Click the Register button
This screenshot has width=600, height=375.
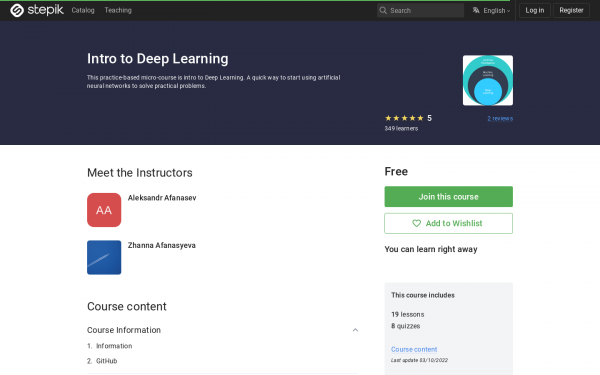pos(571,10)
